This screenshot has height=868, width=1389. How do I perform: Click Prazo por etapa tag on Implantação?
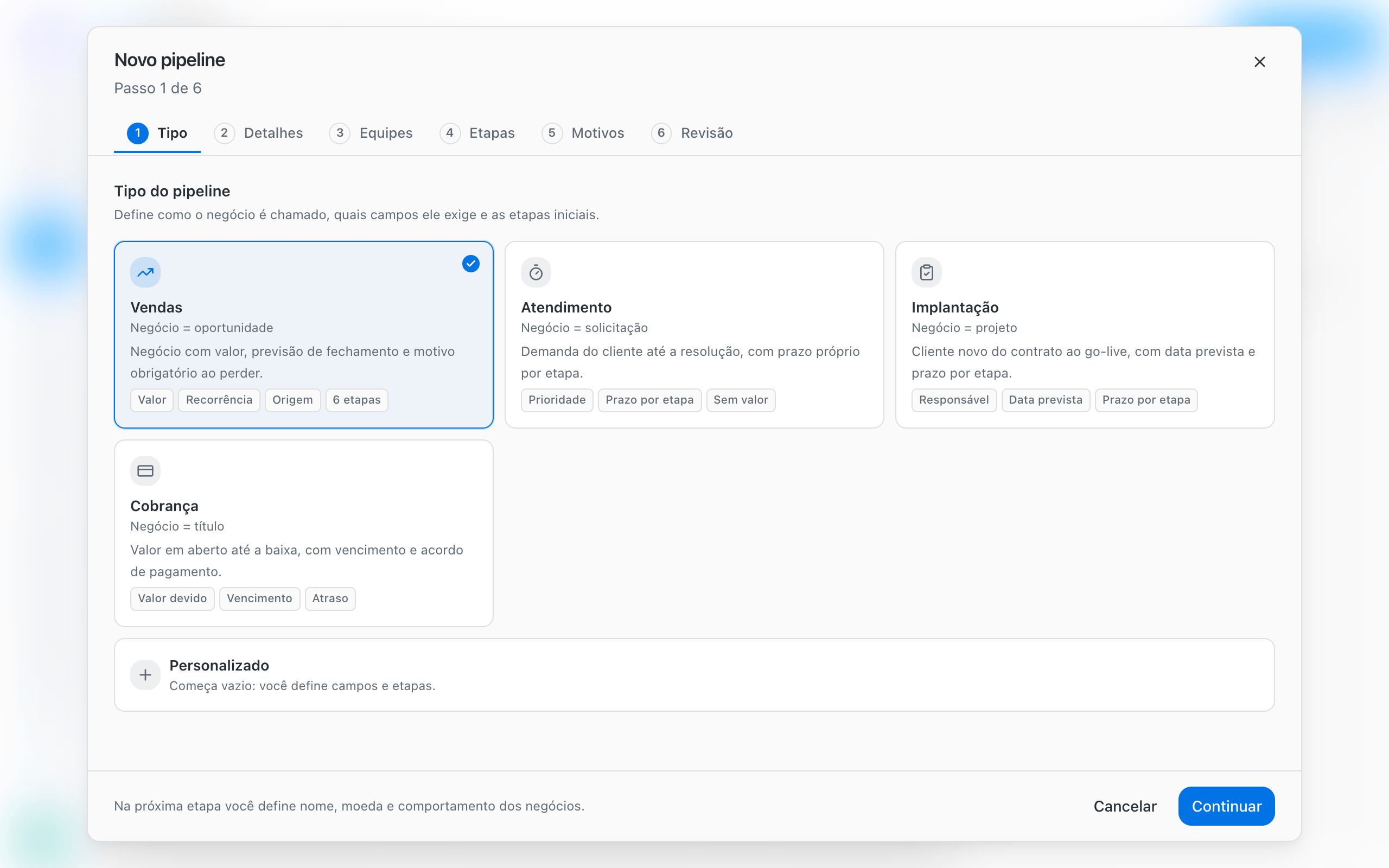tap(1146, 400)
